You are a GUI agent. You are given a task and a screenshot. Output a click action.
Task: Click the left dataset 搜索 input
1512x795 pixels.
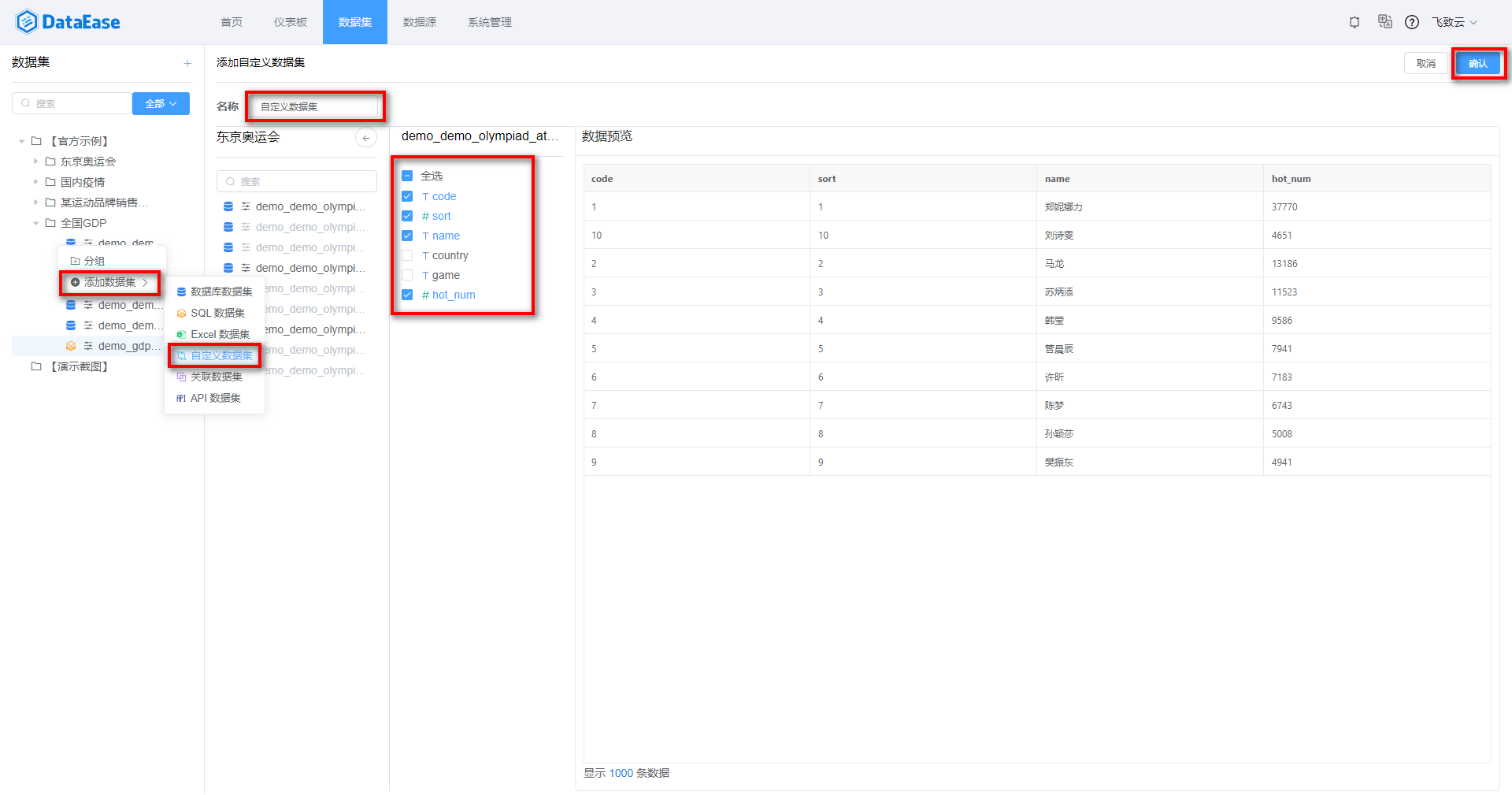(x=72, y=103)
